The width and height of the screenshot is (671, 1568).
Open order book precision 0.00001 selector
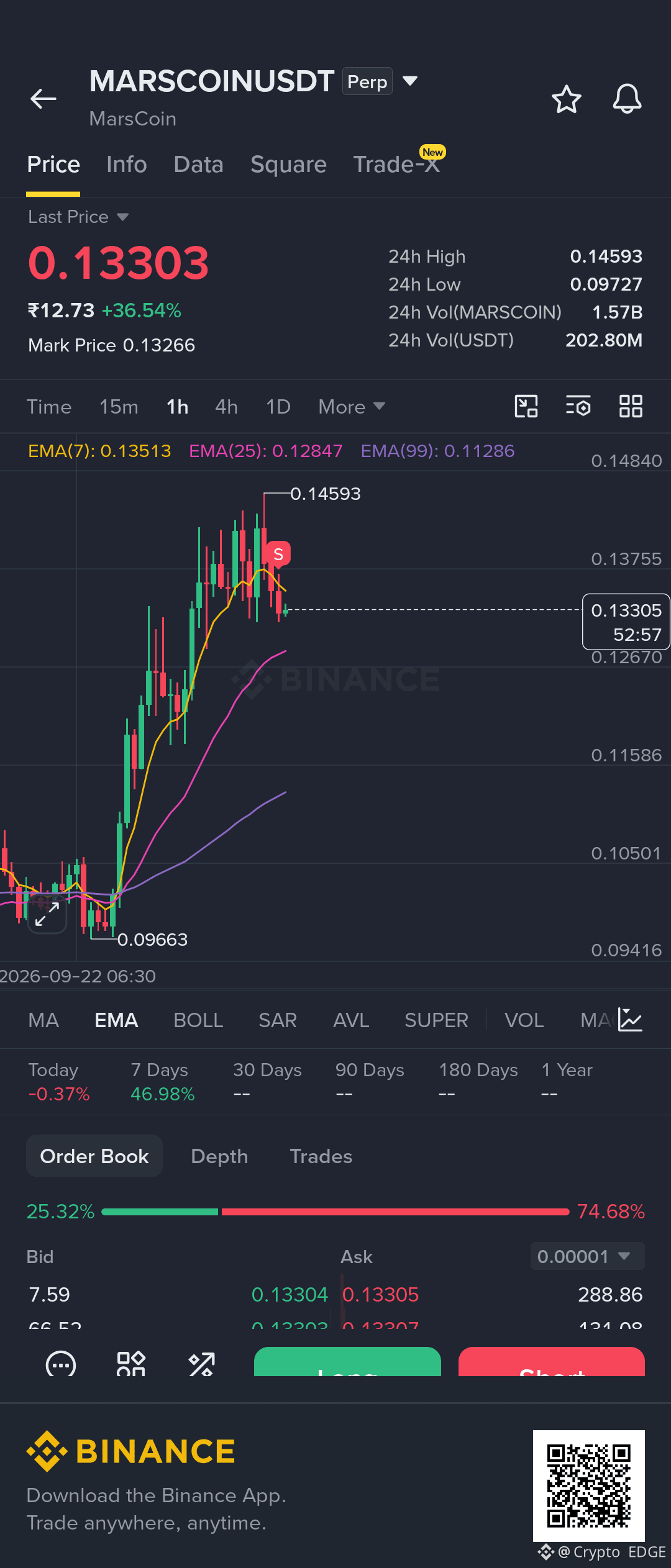click(587, 1256)
